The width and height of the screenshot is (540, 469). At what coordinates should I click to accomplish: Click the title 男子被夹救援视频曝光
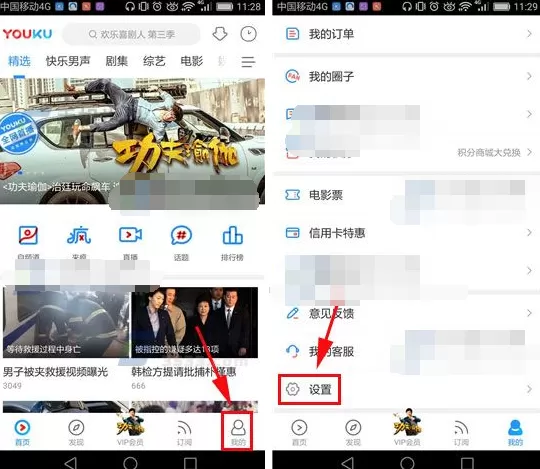(x=55, y=372)
